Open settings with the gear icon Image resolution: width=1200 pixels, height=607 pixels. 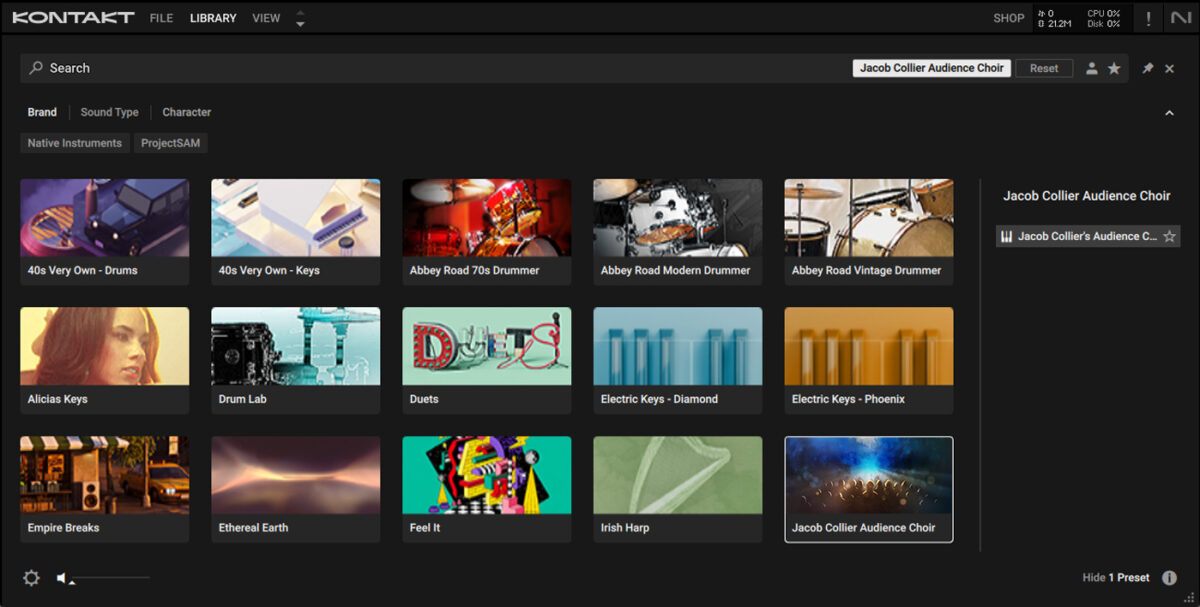pyautogui.click(x=32, y=578)
